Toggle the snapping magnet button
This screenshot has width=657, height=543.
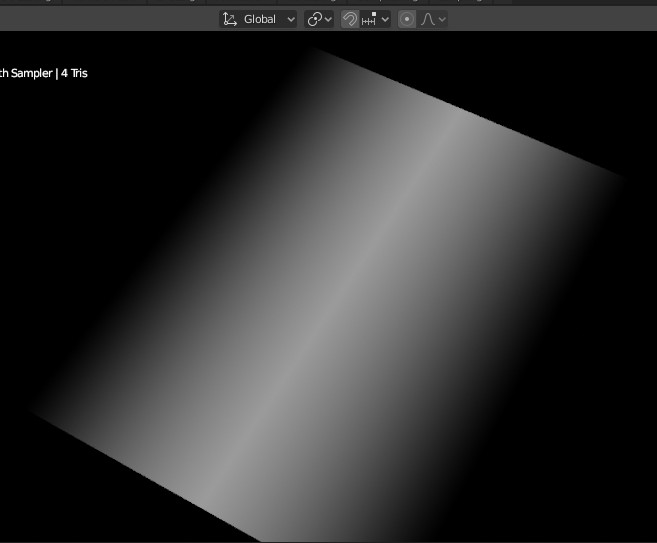(x=349, y=19)
